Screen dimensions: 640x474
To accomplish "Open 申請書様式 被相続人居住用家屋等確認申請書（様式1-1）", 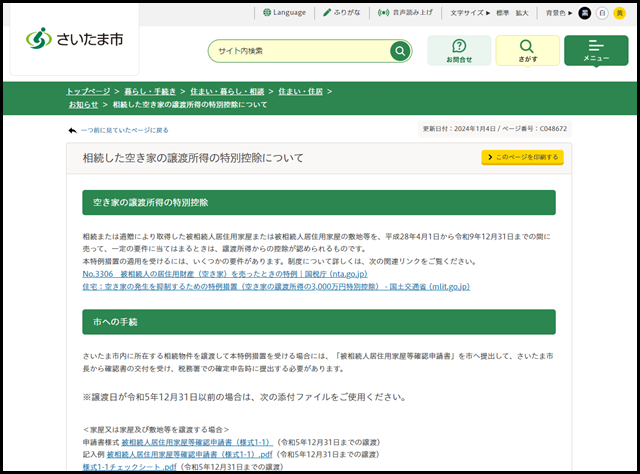I will tap(197, 442).
